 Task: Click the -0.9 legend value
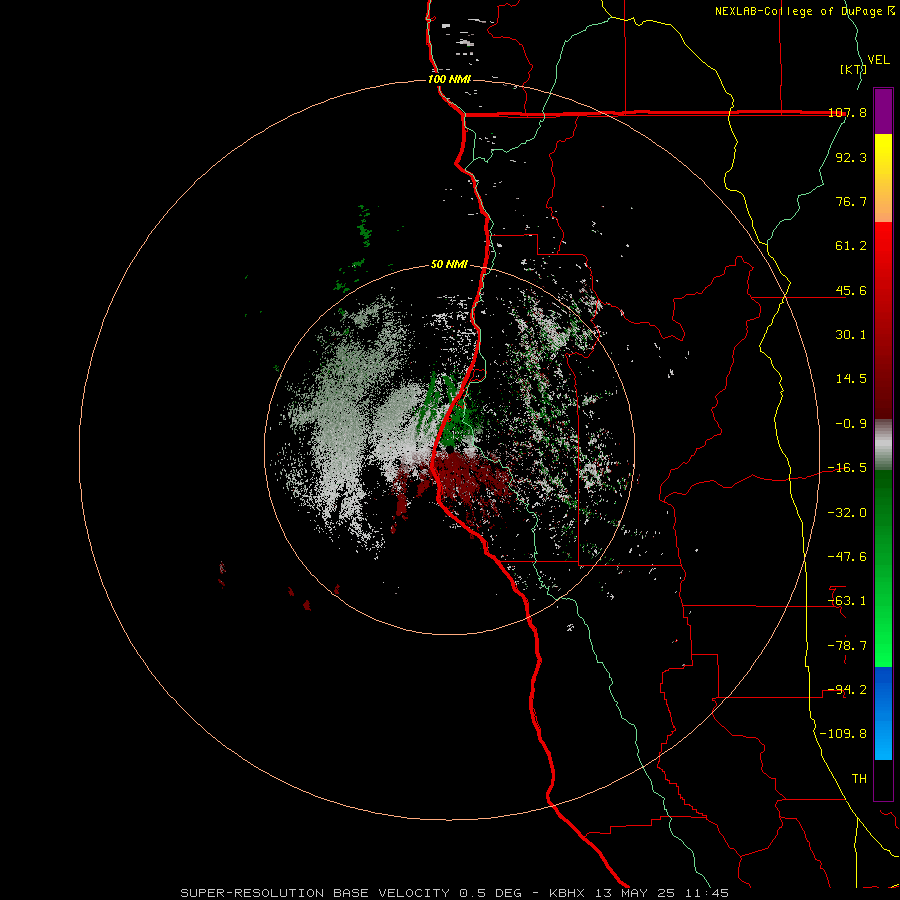(x=851, y=424)
